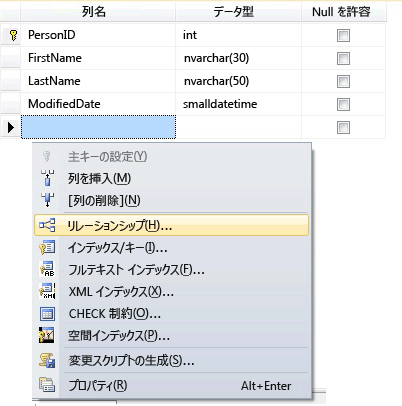Click the relationships icon next to リレーションシップ
402x406 pixels.
click(x=47, y=225)
